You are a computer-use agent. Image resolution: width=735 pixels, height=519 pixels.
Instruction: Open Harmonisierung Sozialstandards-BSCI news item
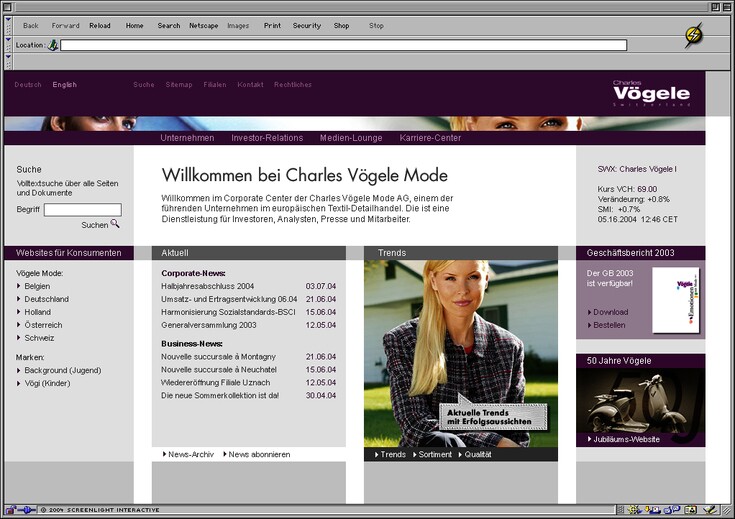[228, 312]
